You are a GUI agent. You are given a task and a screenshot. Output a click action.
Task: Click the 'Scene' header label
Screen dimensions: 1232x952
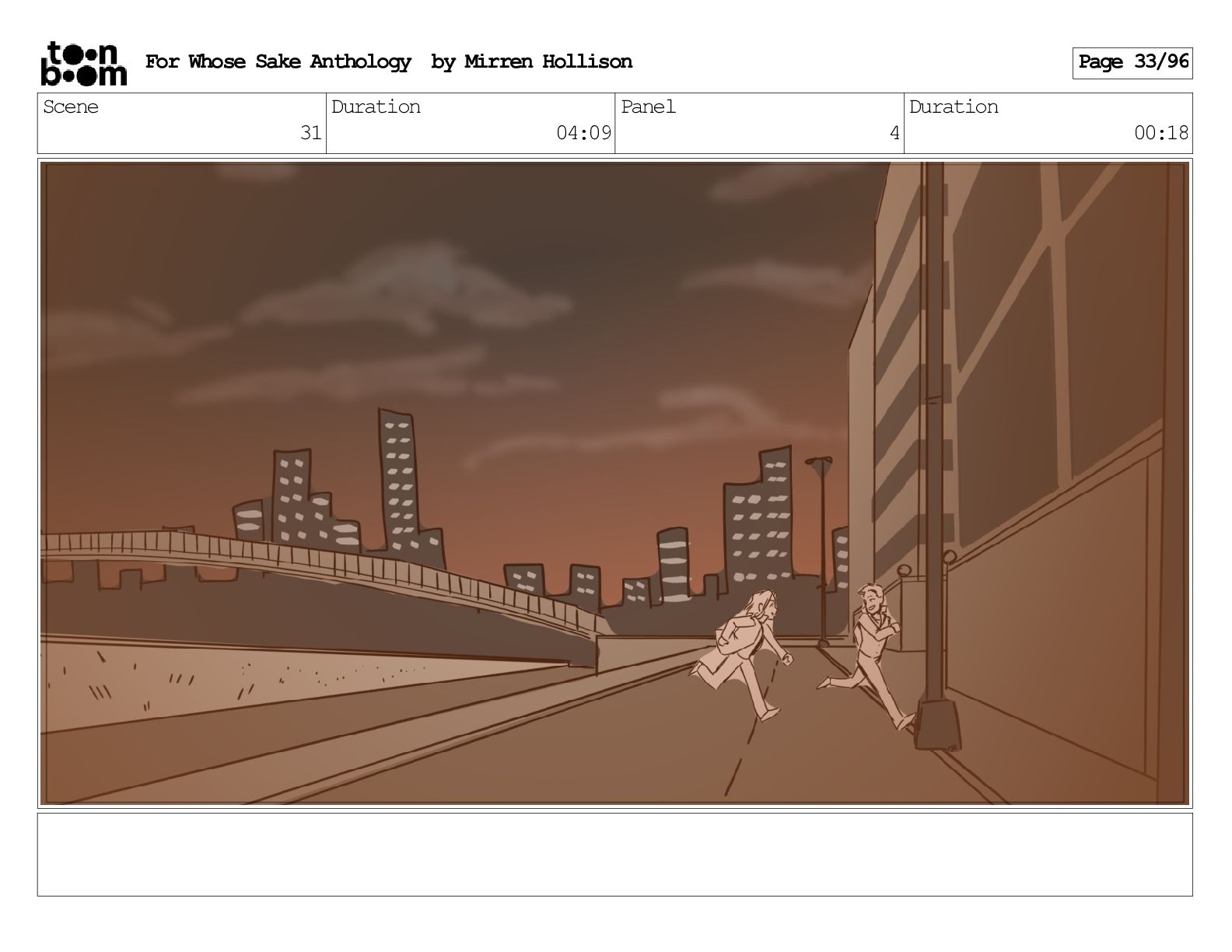pyautogui.click(x=71, y=107)
